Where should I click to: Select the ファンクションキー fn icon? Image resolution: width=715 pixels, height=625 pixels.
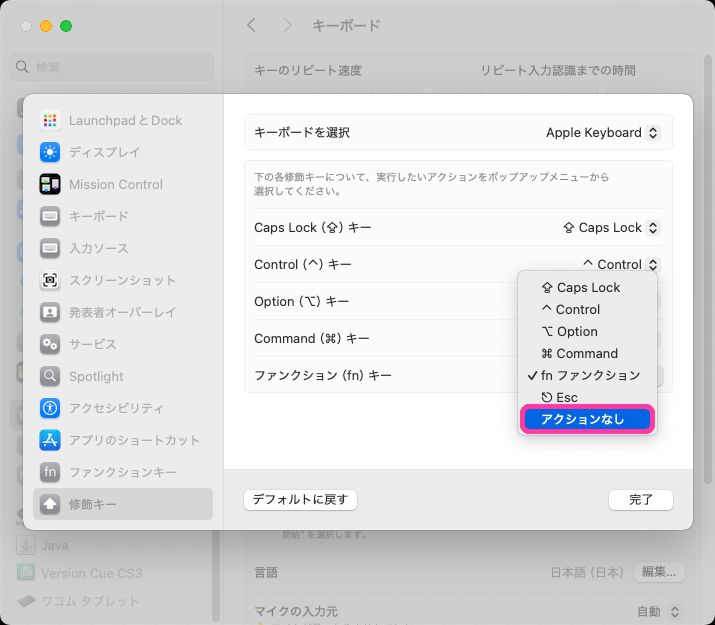[x=50, y=472]
